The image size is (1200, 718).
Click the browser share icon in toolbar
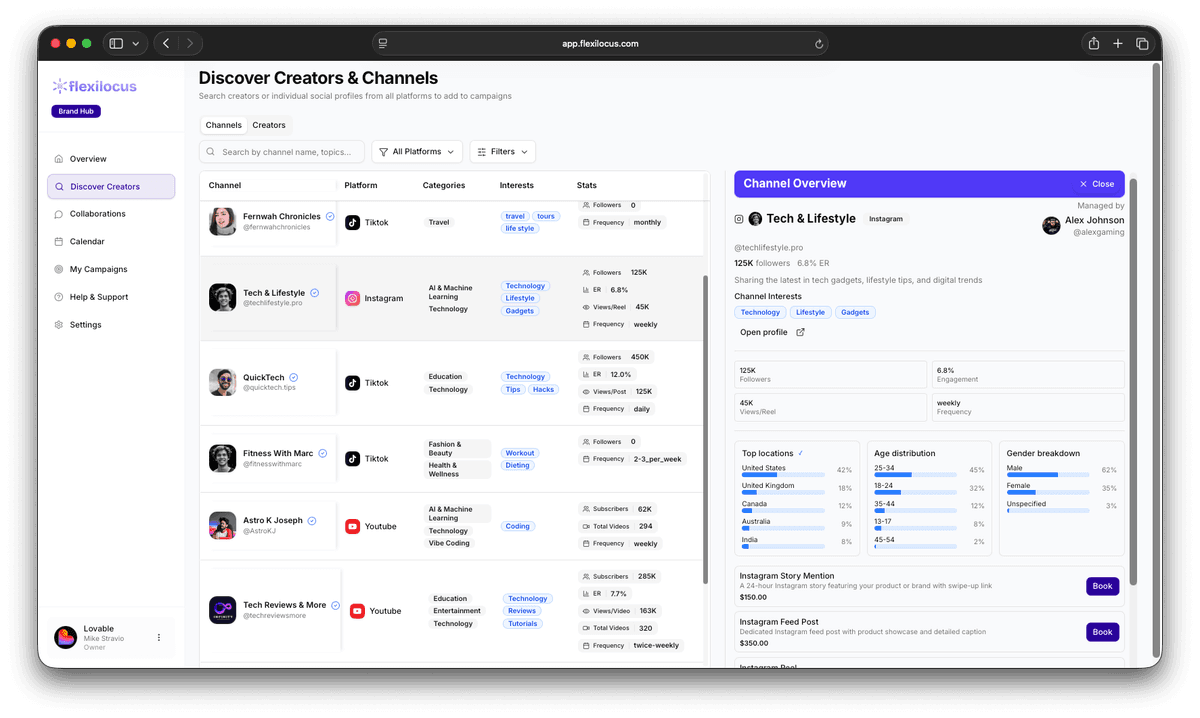point(1093,43)
